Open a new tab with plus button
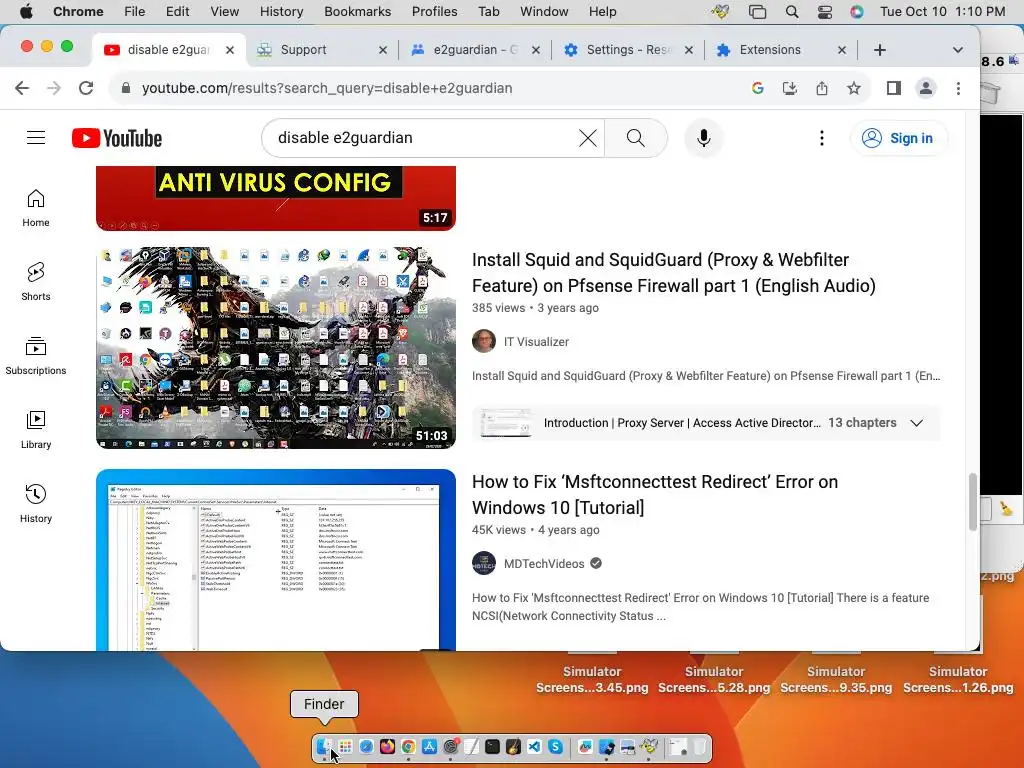Screen dimensions: 1024x768 880,50
